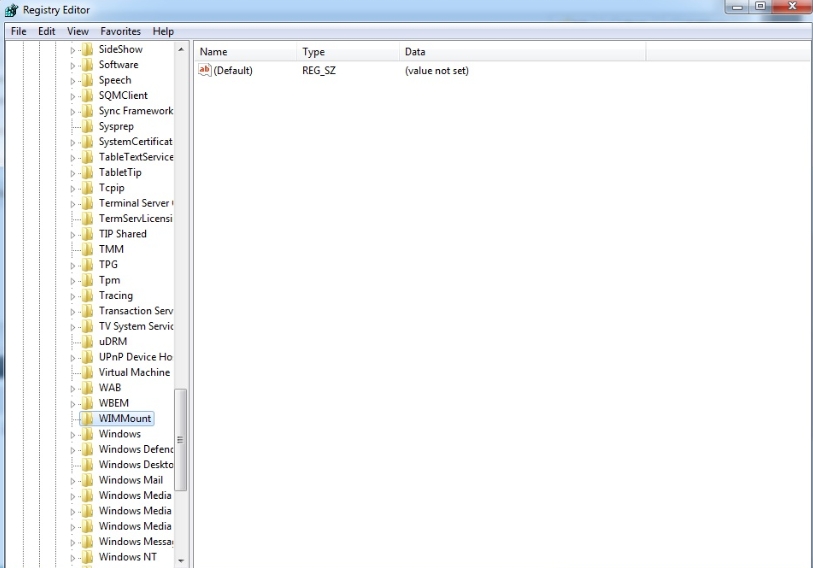Sort values by Name column header
813x568 pixels.
[x=245, y=52]
